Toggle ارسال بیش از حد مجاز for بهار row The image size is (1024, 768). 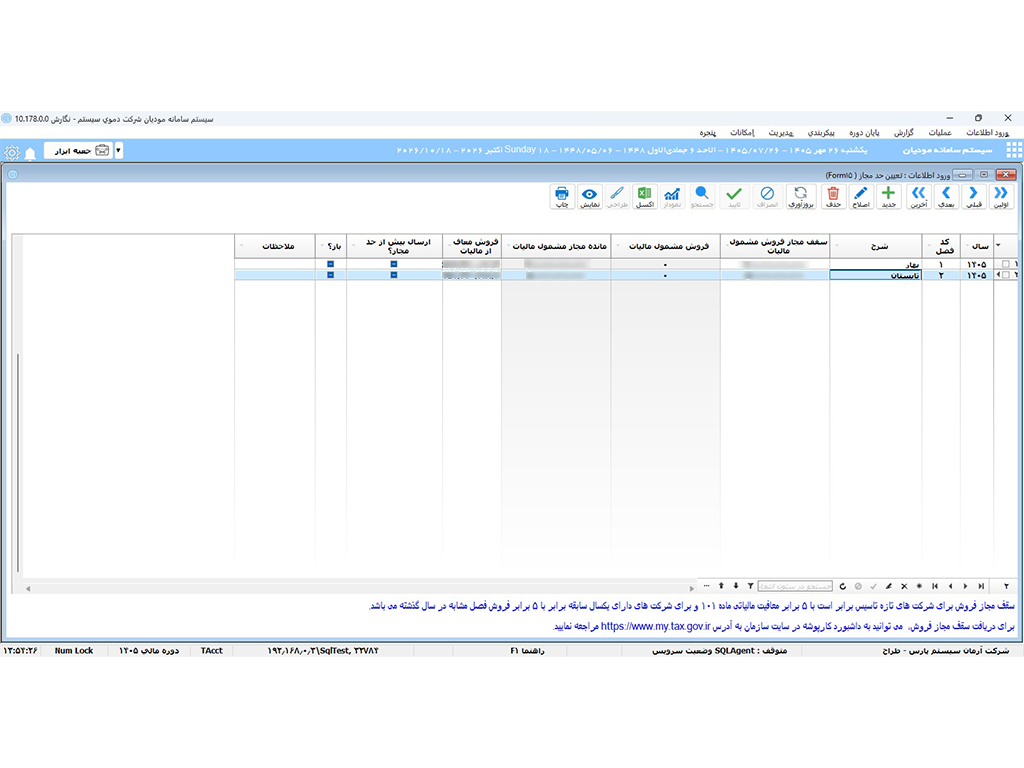[x=394, y=264]
